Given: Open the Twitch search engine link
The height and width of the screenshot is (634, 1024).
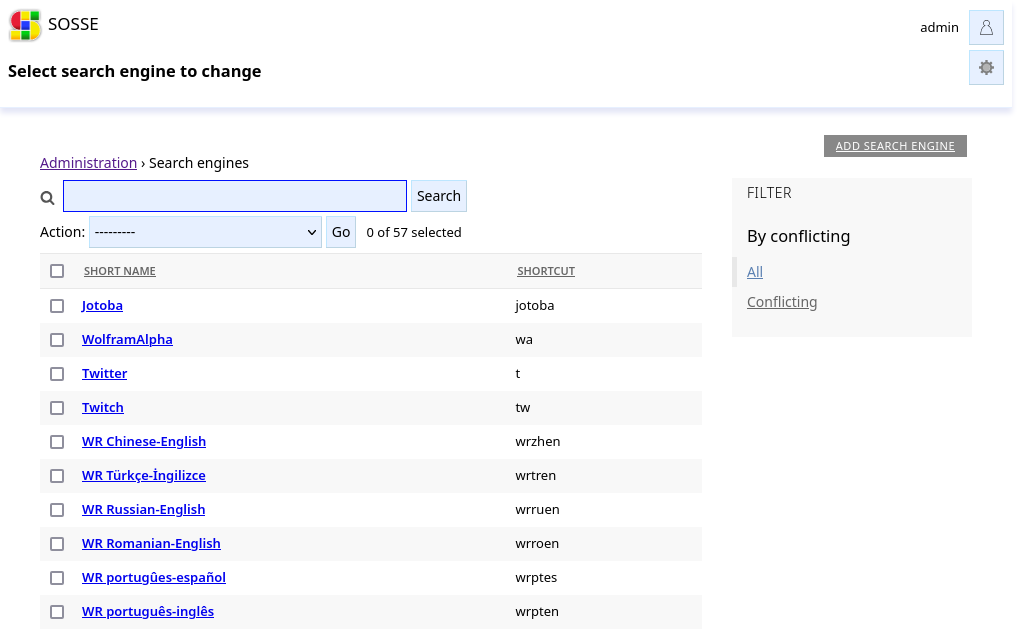Looking at the screenshot, I should point(103,407).
